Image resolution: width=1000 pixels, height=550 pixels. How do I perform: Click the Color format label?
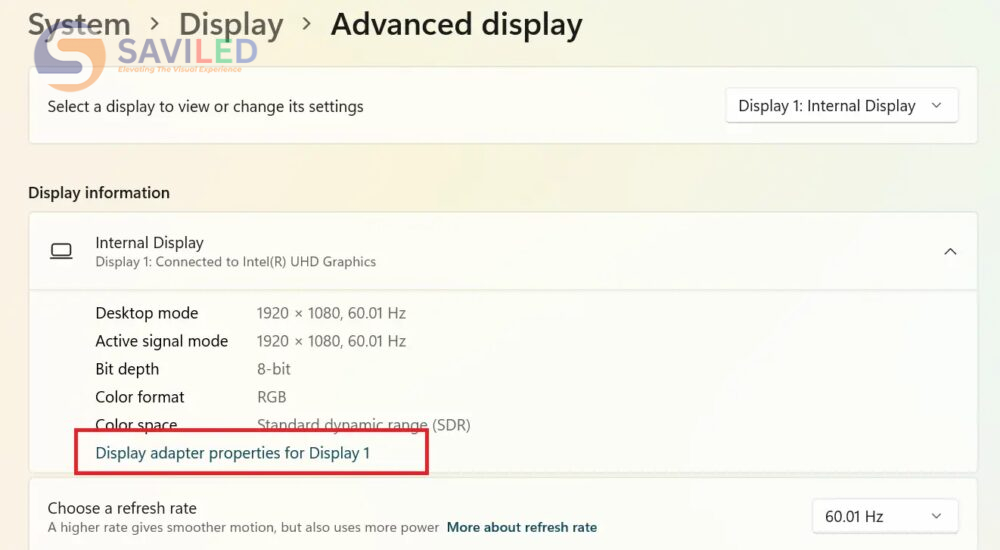pyautogui.click(x=140, y=397)
